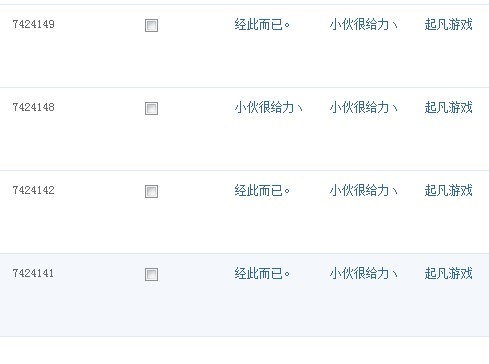Select ID number 7424141

click(x=33, y=273)
